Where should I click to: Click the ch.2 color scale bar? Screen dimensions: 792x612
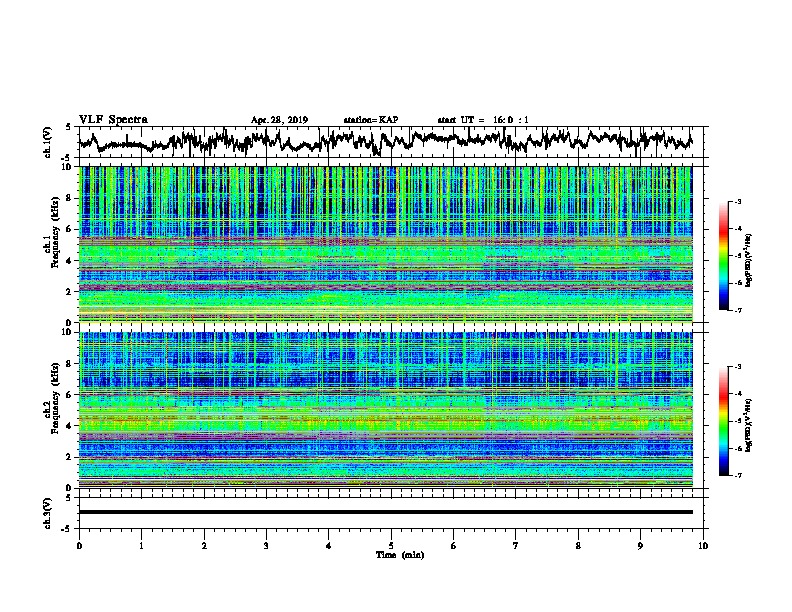(723, 421)
